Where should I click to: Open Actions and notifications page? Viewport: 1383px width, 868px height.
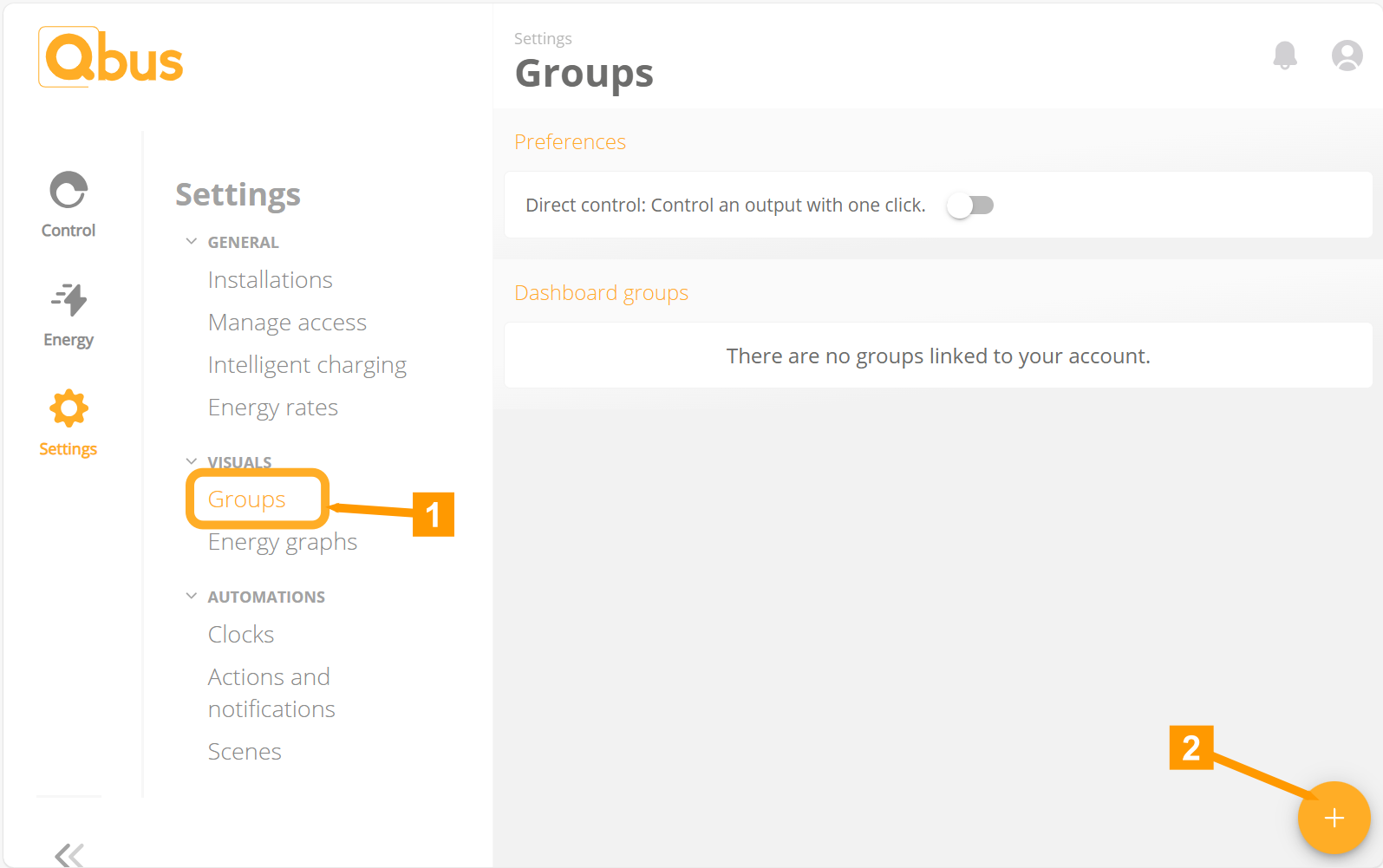click(271, 693)
